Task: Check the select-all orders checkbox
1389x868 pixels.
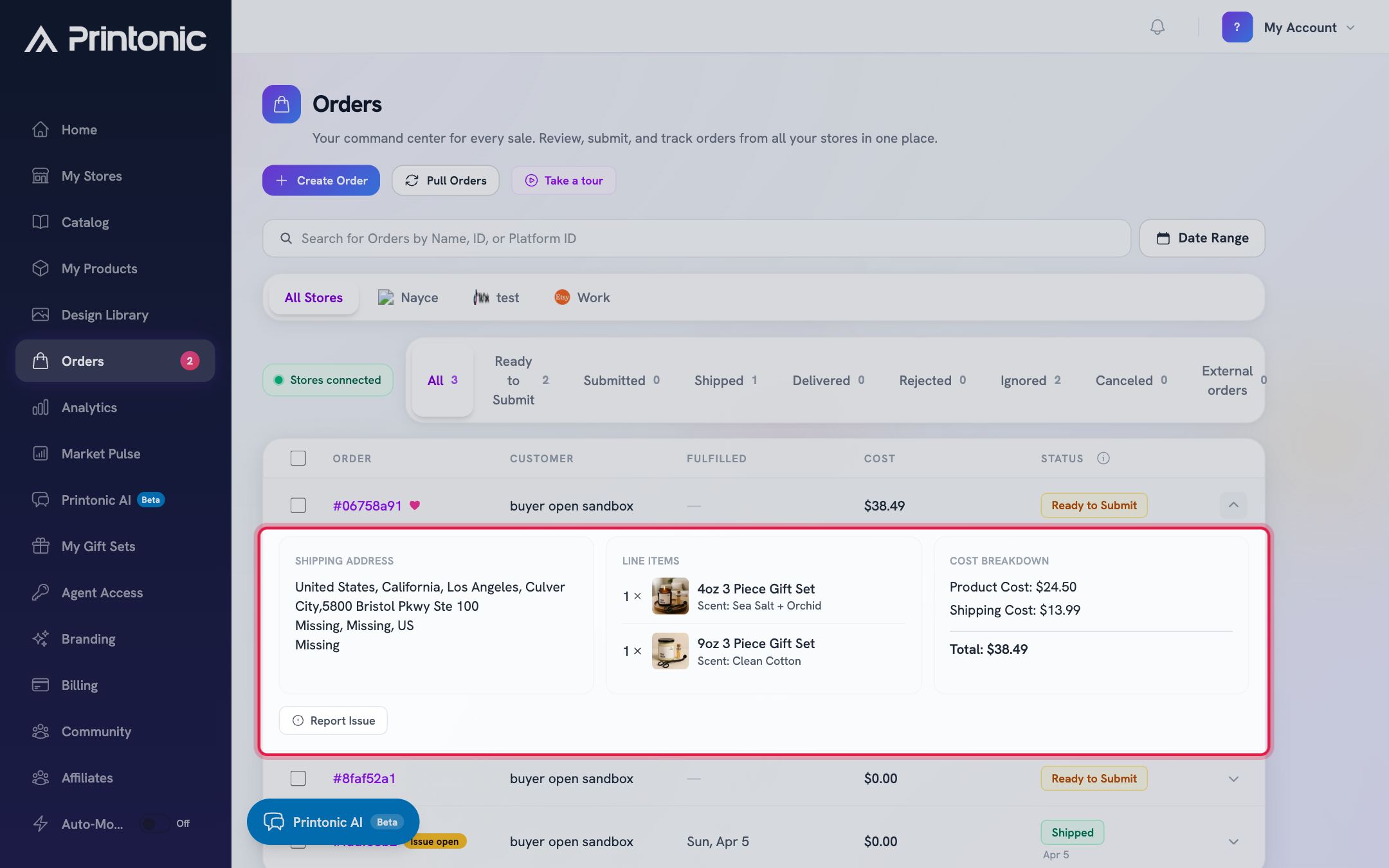Action: [298, 458]
